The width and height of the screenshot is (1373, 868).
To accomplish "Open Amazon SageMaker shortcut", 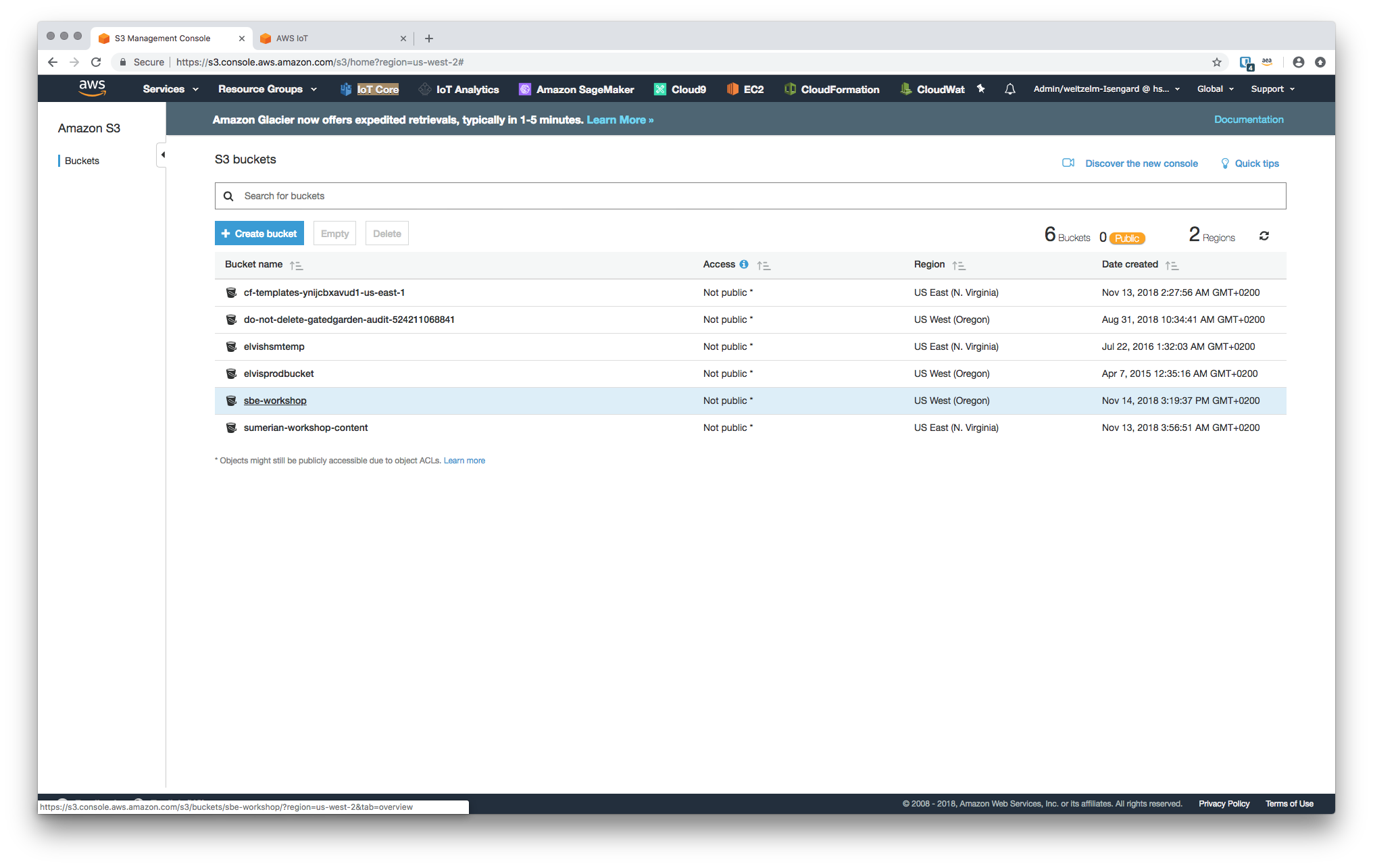I will click(x=576, y=89).
